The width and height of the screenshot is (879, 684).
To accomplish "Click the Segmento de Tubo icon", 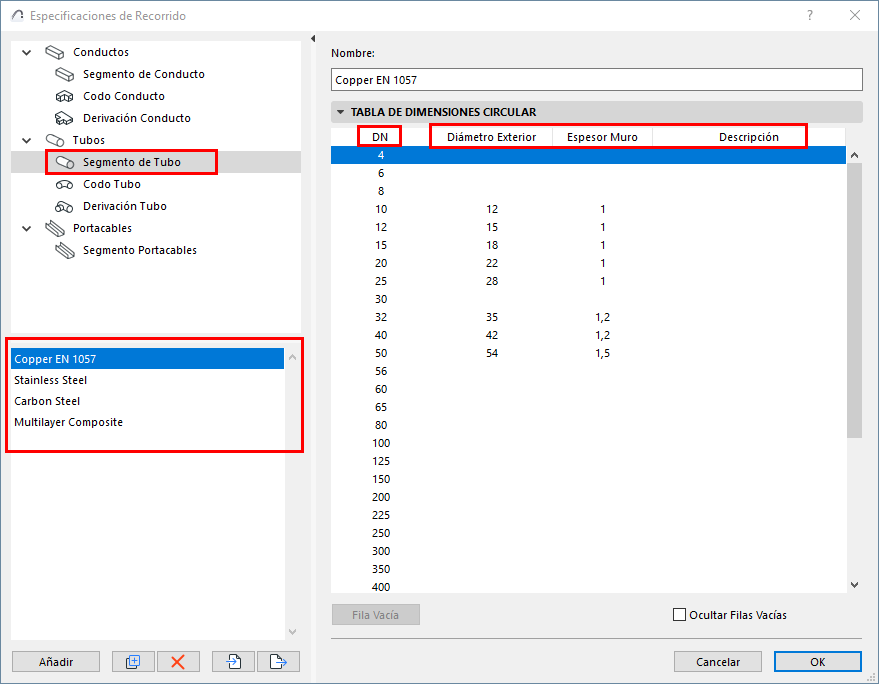I will tap(64, 163).
